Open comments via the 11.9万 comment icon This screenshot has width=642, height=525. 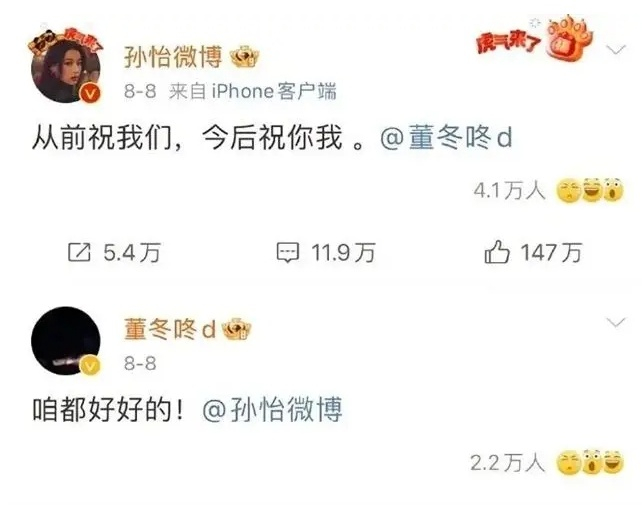pos(288,252)
